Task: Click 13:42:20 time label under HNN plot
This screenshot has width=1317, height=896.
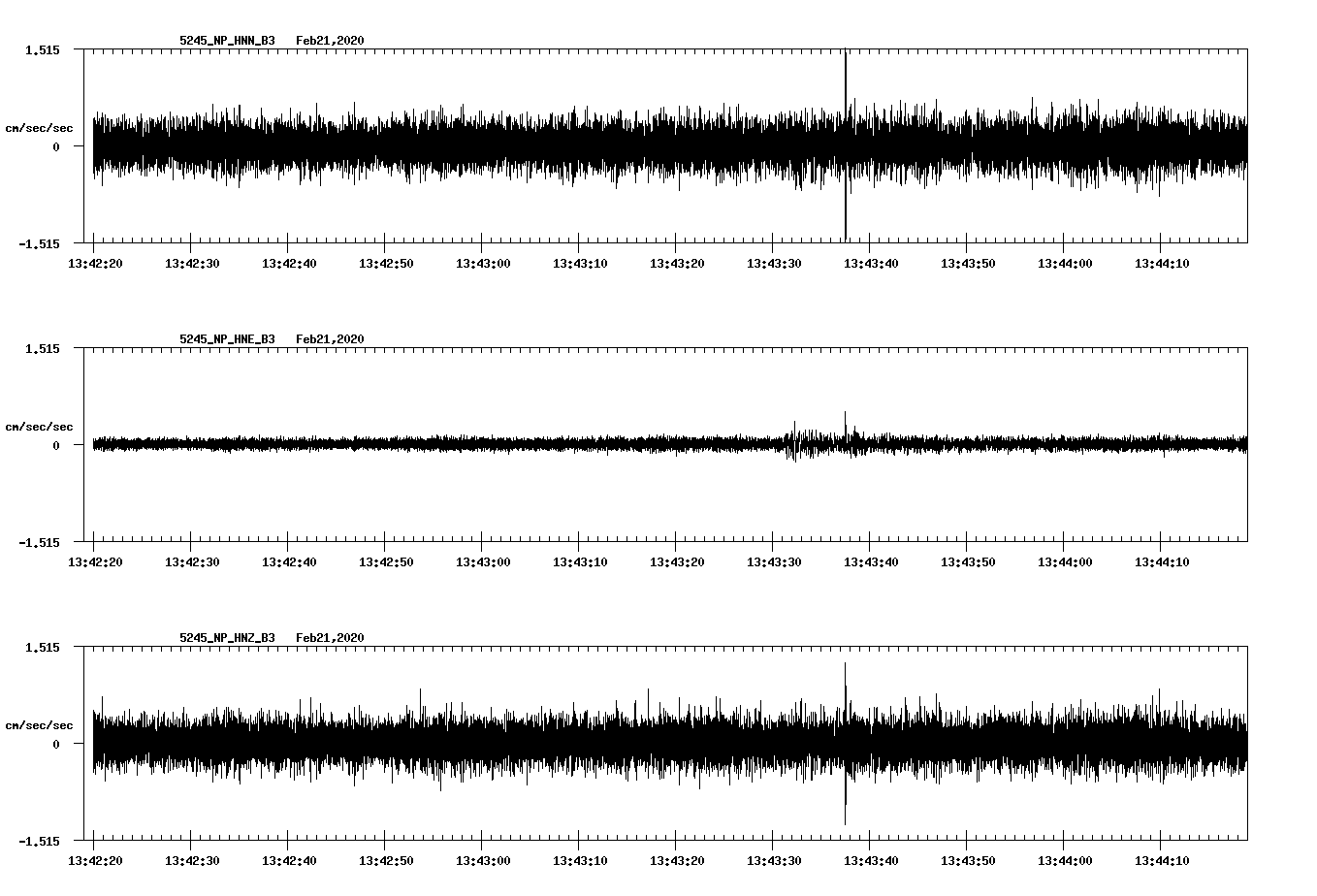Action: tap(95, 264)
